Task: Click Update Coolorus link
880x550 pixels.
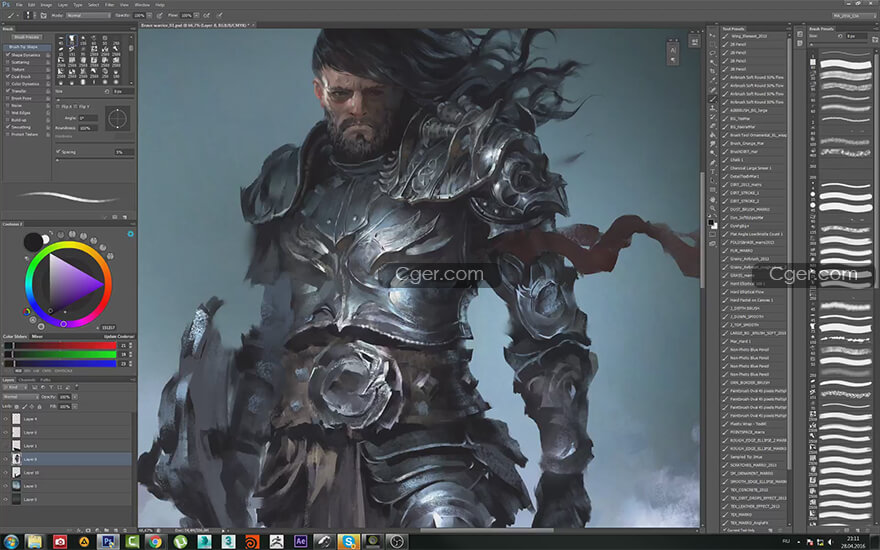Action: [x=119, y=336]
